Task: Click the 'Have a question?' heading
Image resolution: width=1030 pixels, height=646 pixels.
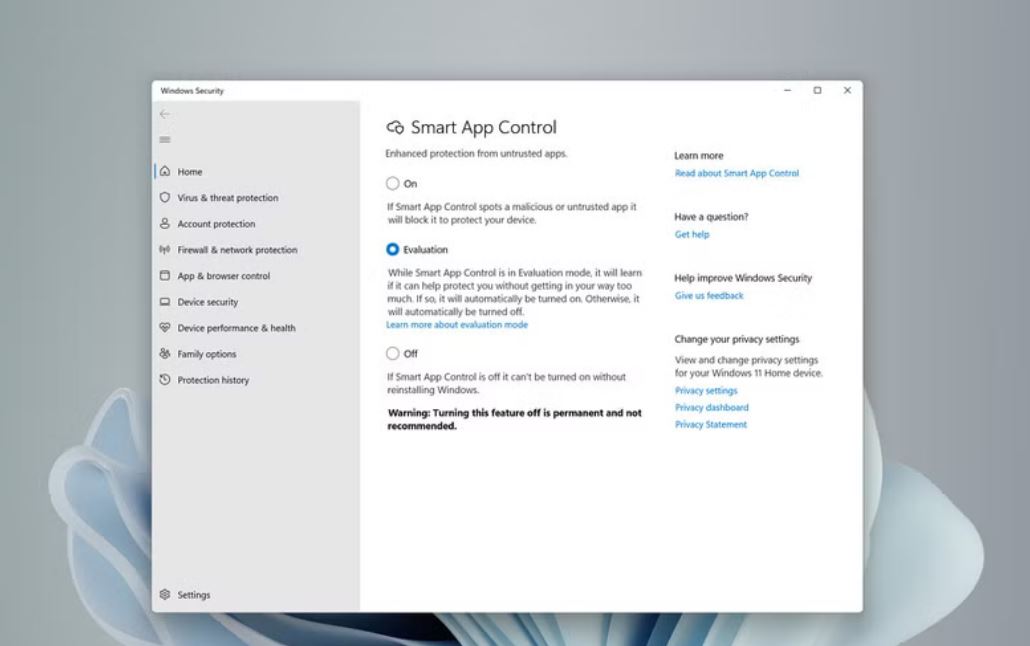Action: click(x=711, y=217)
